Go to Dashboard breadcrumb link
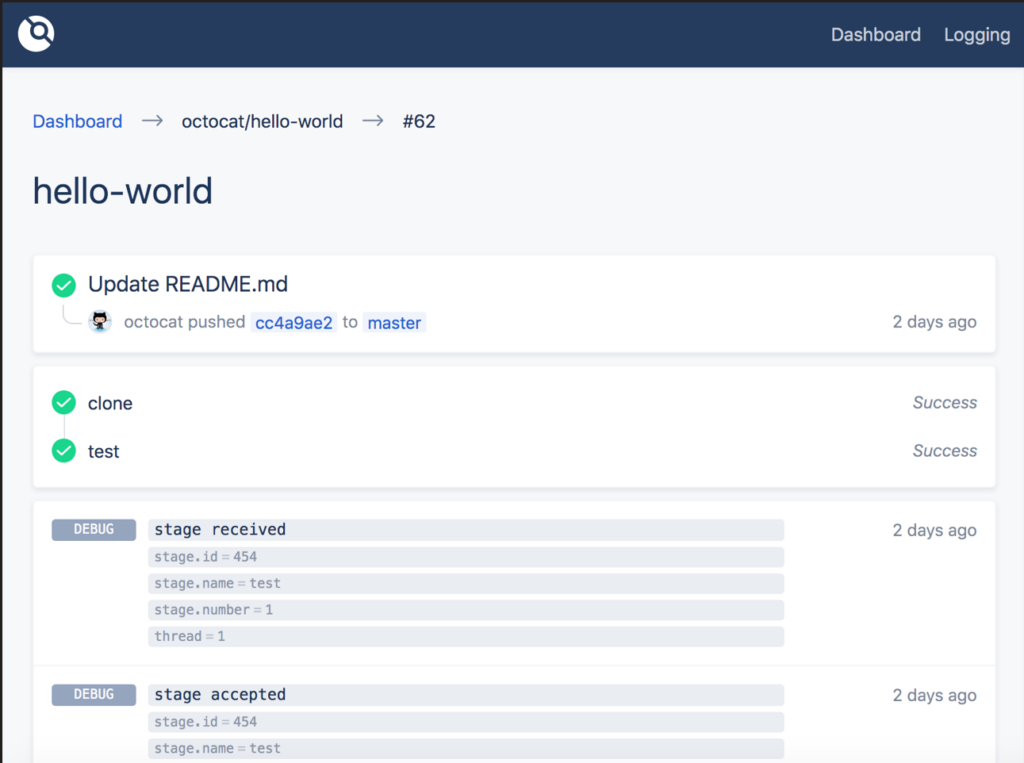This screenshot has height=763, width=1024. coord(77,122)
